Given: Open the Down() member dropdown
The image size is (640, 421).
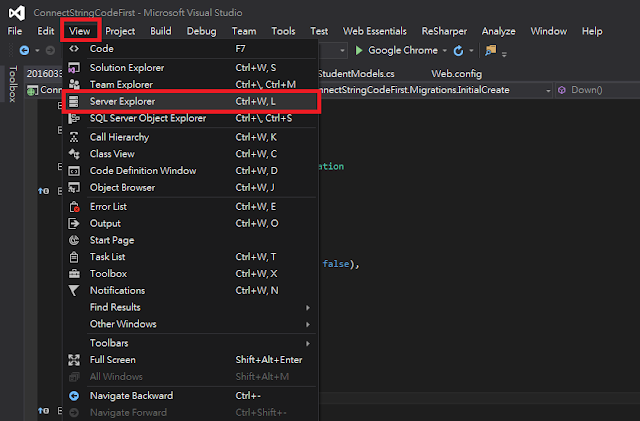Looking at the screenshot, I should point(598,90).
